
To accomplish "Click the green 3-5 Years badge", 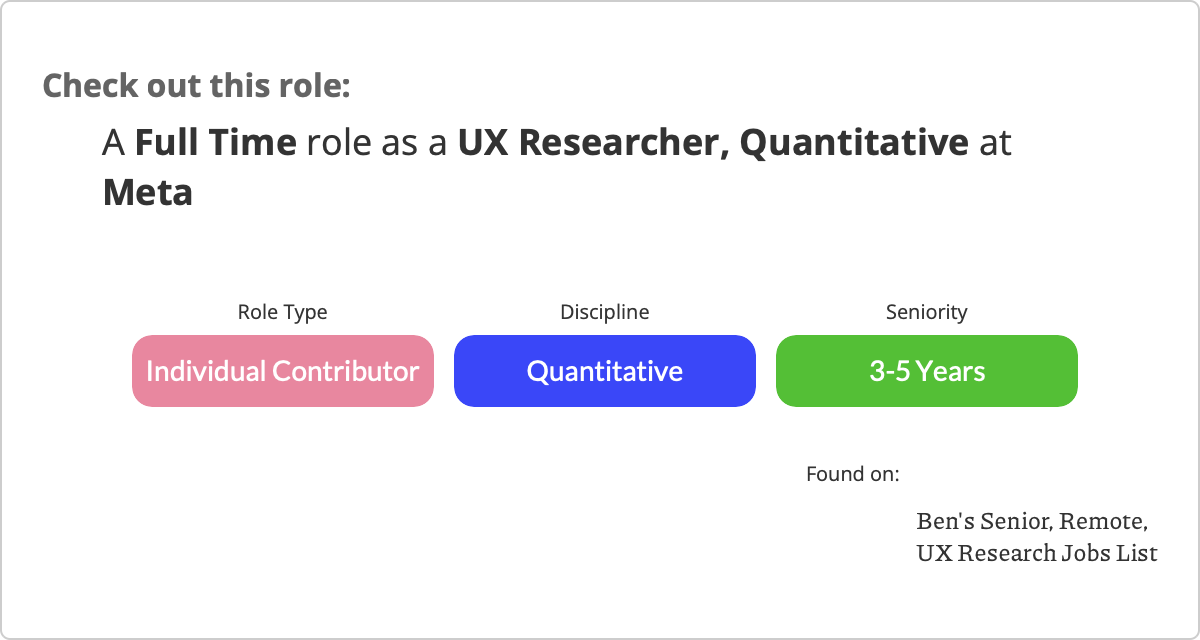I will (927, 371).
